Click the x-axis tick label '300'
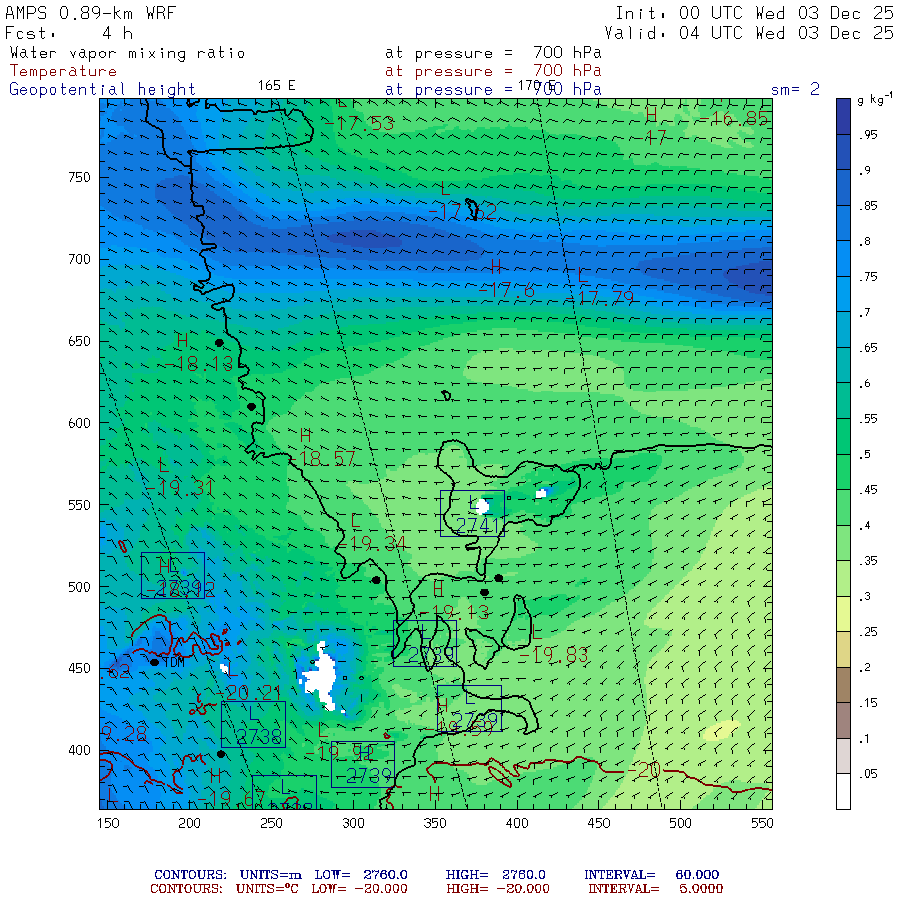 point(354,824)
